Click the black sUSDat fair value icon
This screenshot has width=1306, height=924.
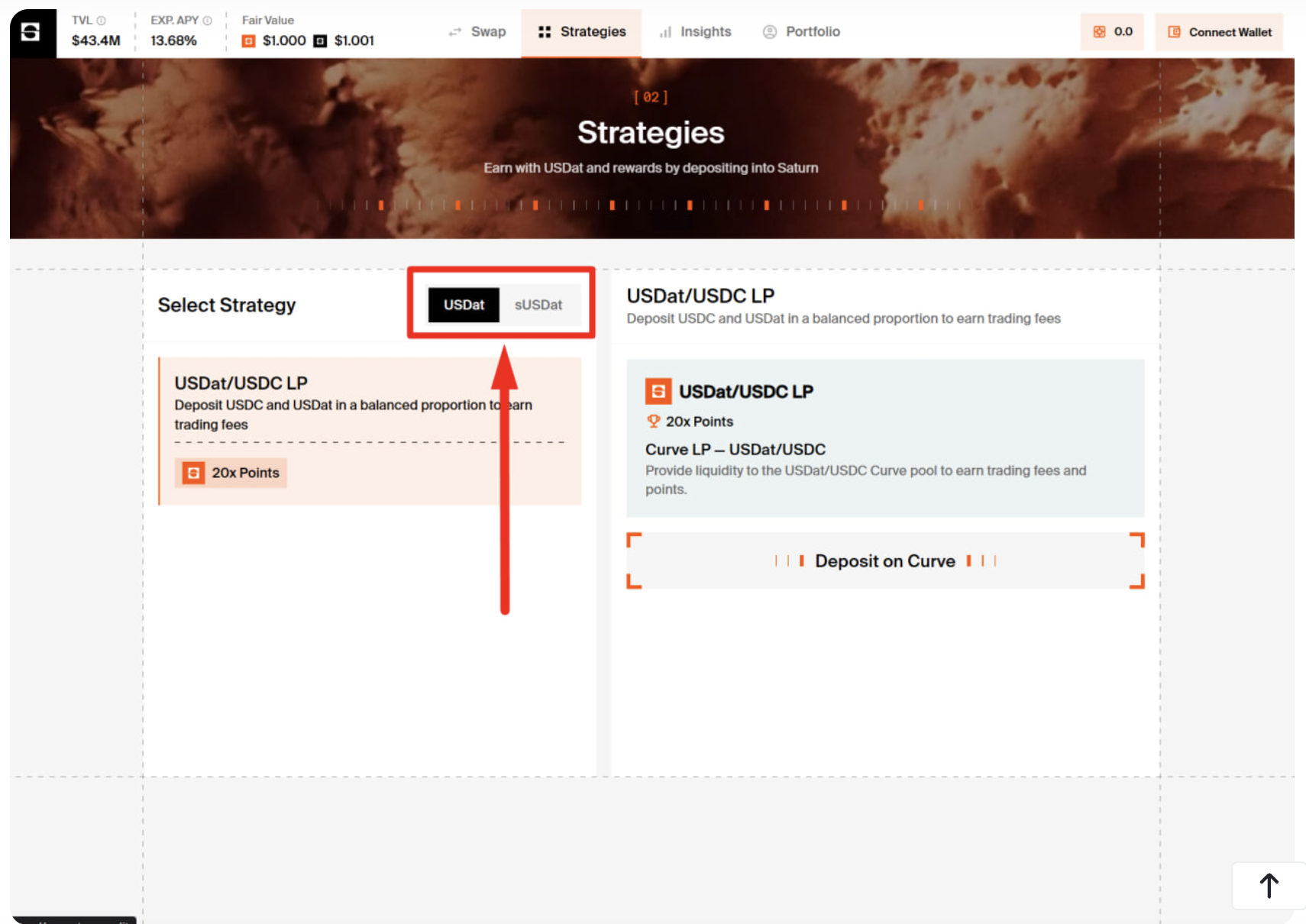click(321, 41)
